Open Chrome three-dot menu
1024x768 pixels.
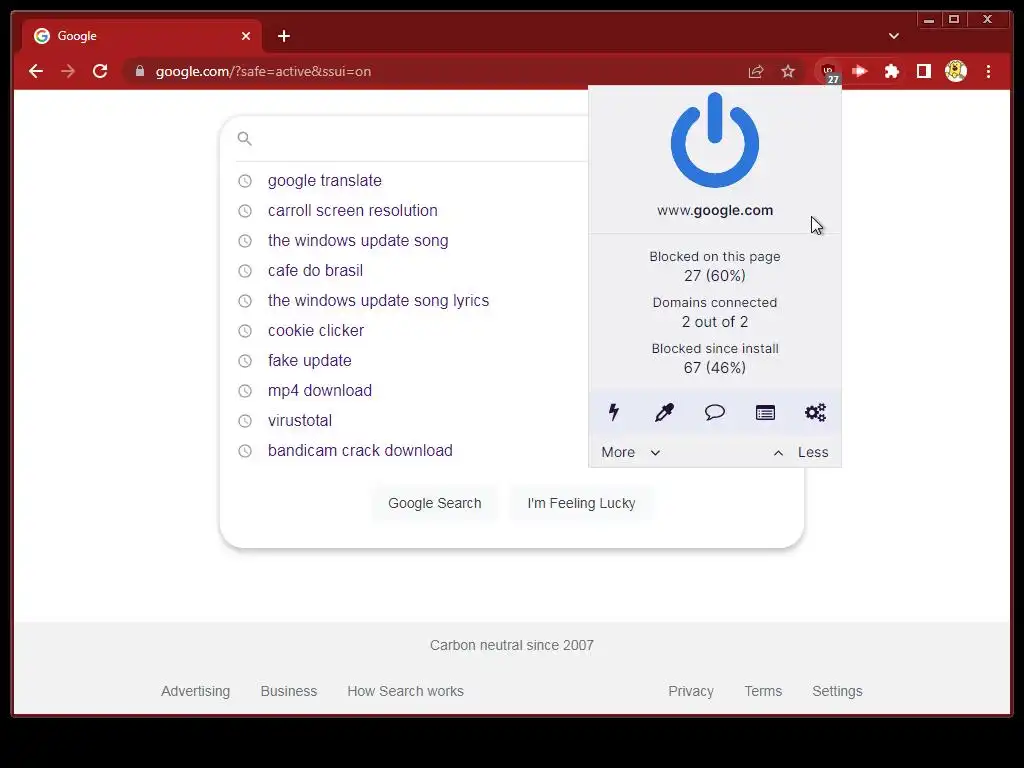[988, 71]
